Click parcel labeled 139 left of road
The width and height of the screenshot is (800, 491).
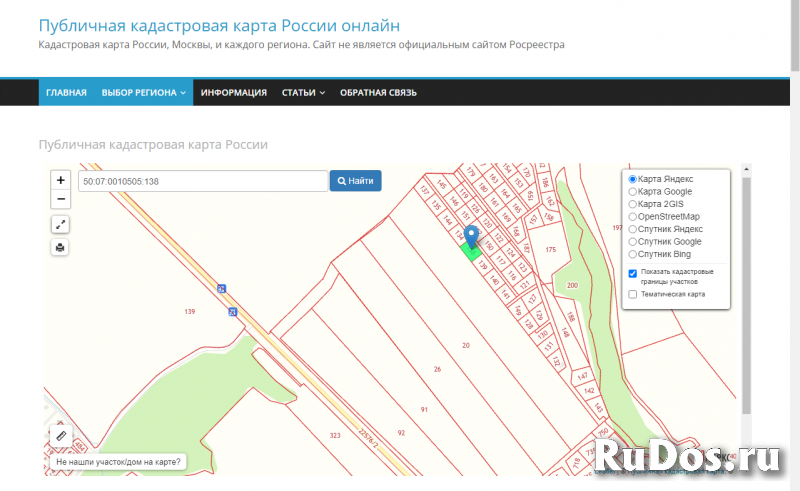190,311
